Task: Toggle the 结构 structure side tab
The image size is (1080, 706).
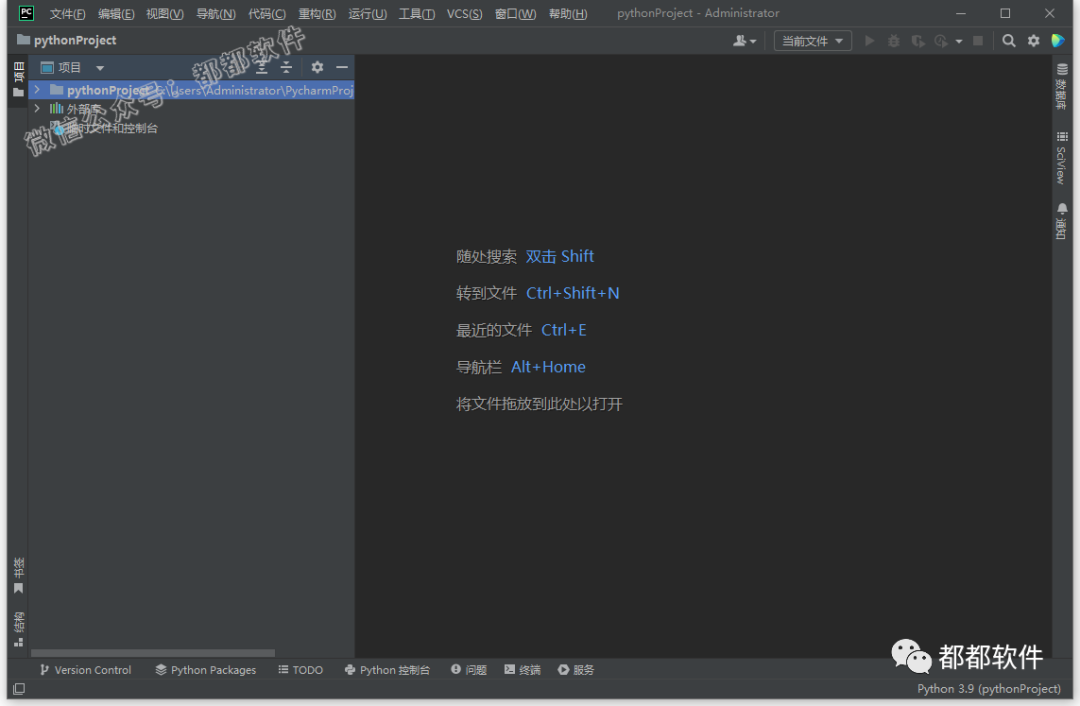Action: pyautogui.click(x=19, y=629)
